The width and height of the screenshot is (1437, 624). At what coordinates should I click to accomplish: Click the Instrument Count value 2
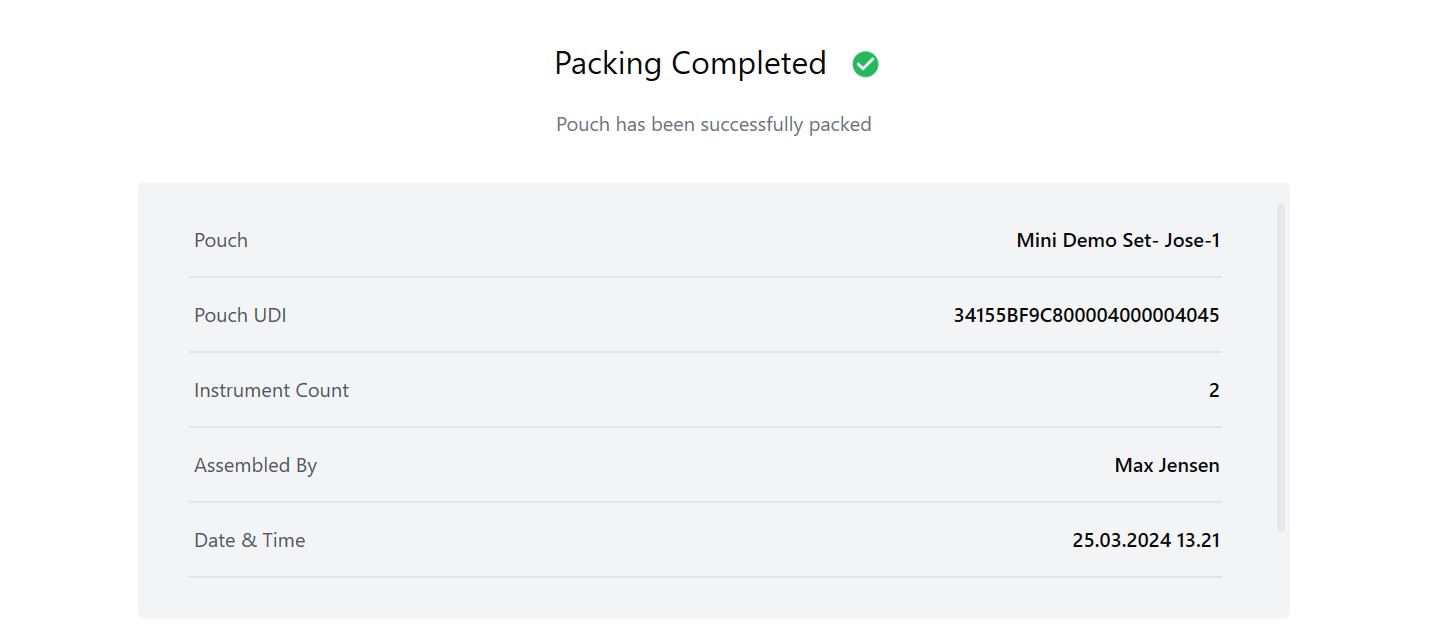1214,390
